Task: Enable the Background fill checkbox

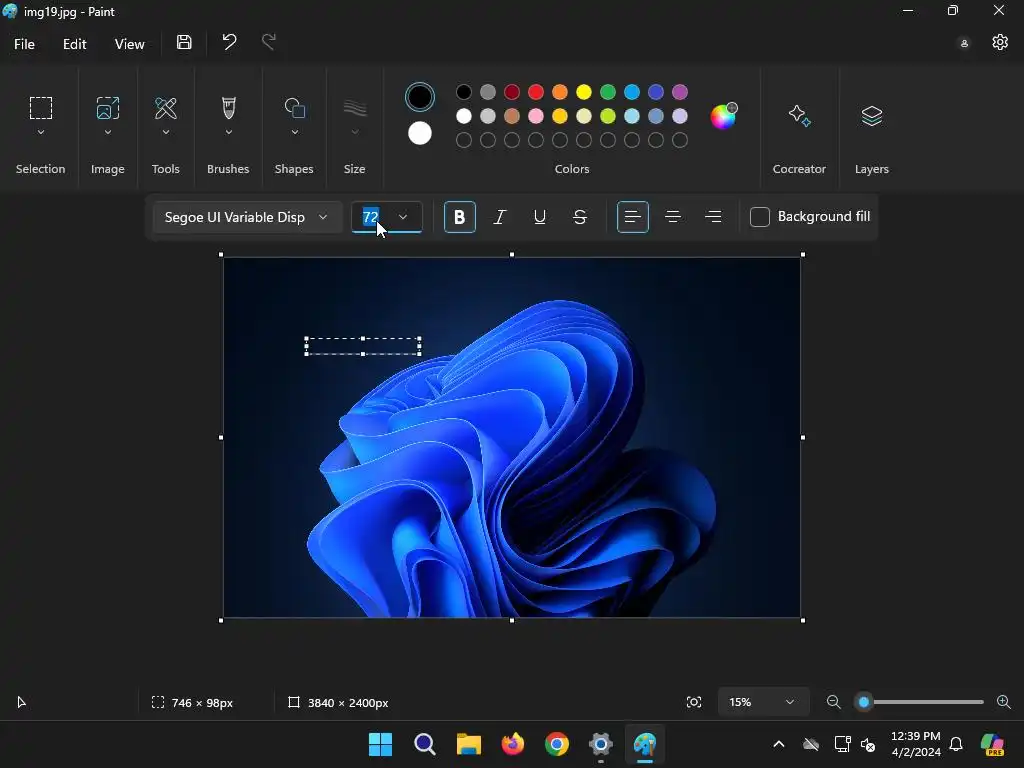Action: [760, 217]
